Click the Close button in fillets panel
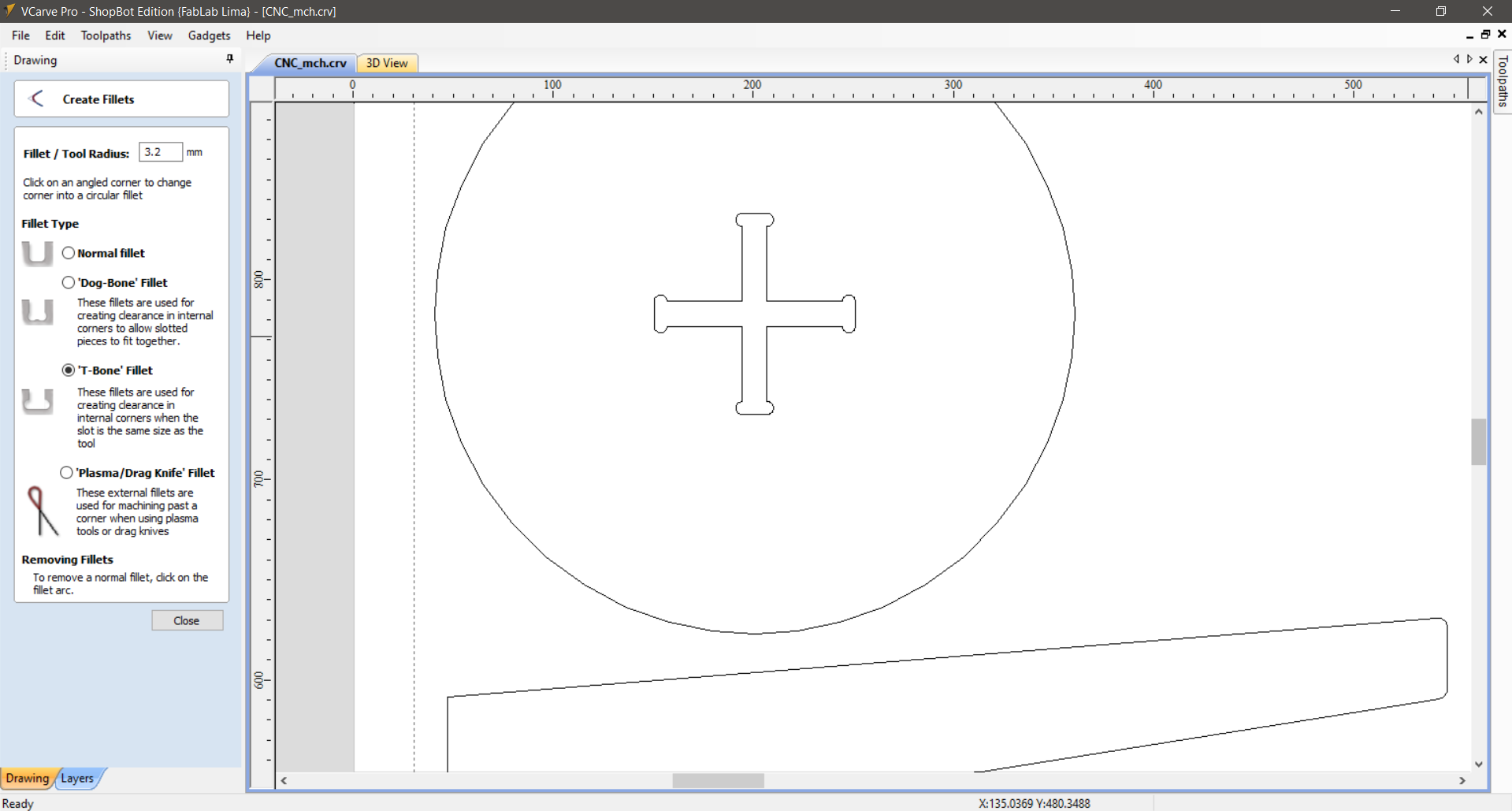Screen dimensions: 1512x811 (x=187, y=620)
